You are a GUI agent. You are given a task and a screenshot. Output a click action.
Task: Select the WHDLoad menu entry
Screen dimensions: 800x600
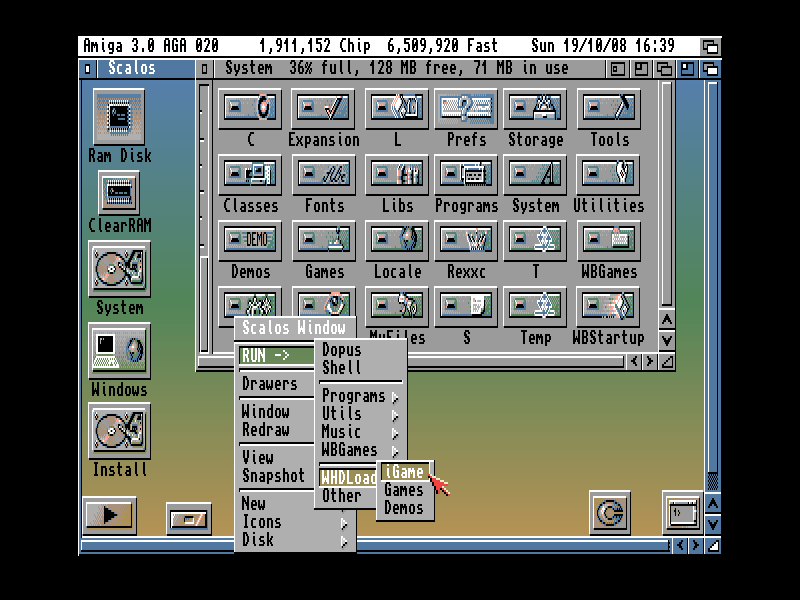[x=348, y=478]
